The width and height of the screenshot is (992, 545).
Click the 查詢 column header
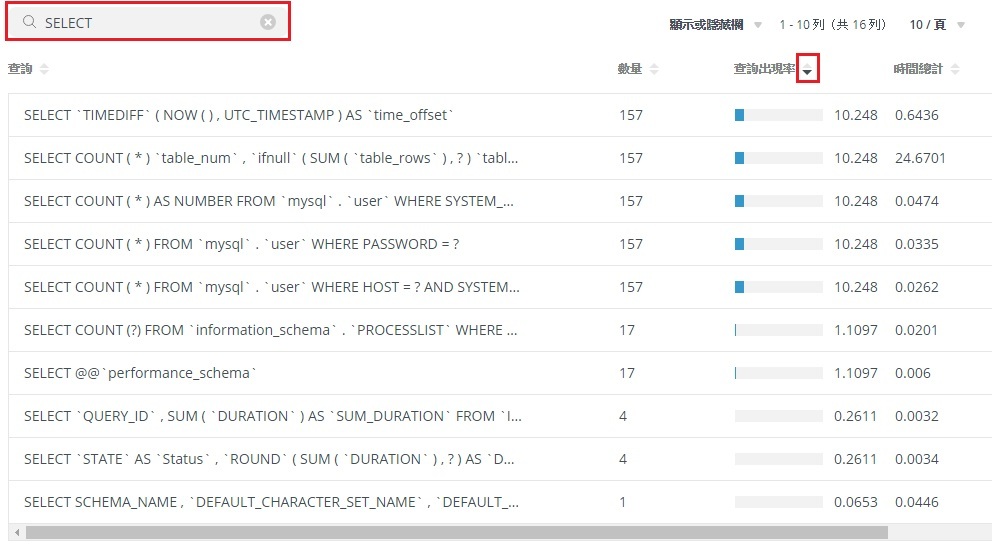pyautogui.click(x=20, y=69)
